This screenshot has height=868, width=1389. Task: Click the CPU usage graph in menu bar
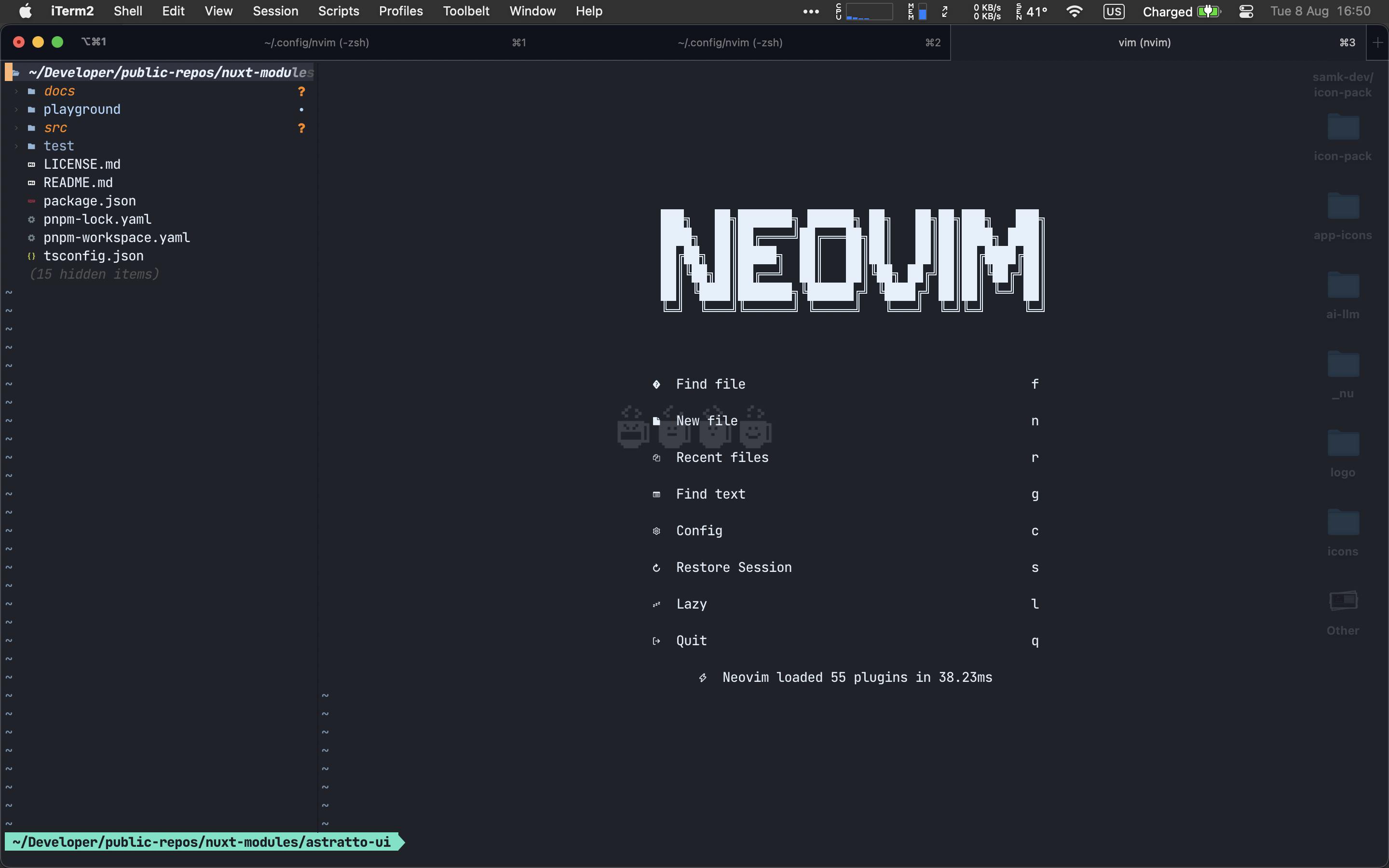tap(869, 12)
